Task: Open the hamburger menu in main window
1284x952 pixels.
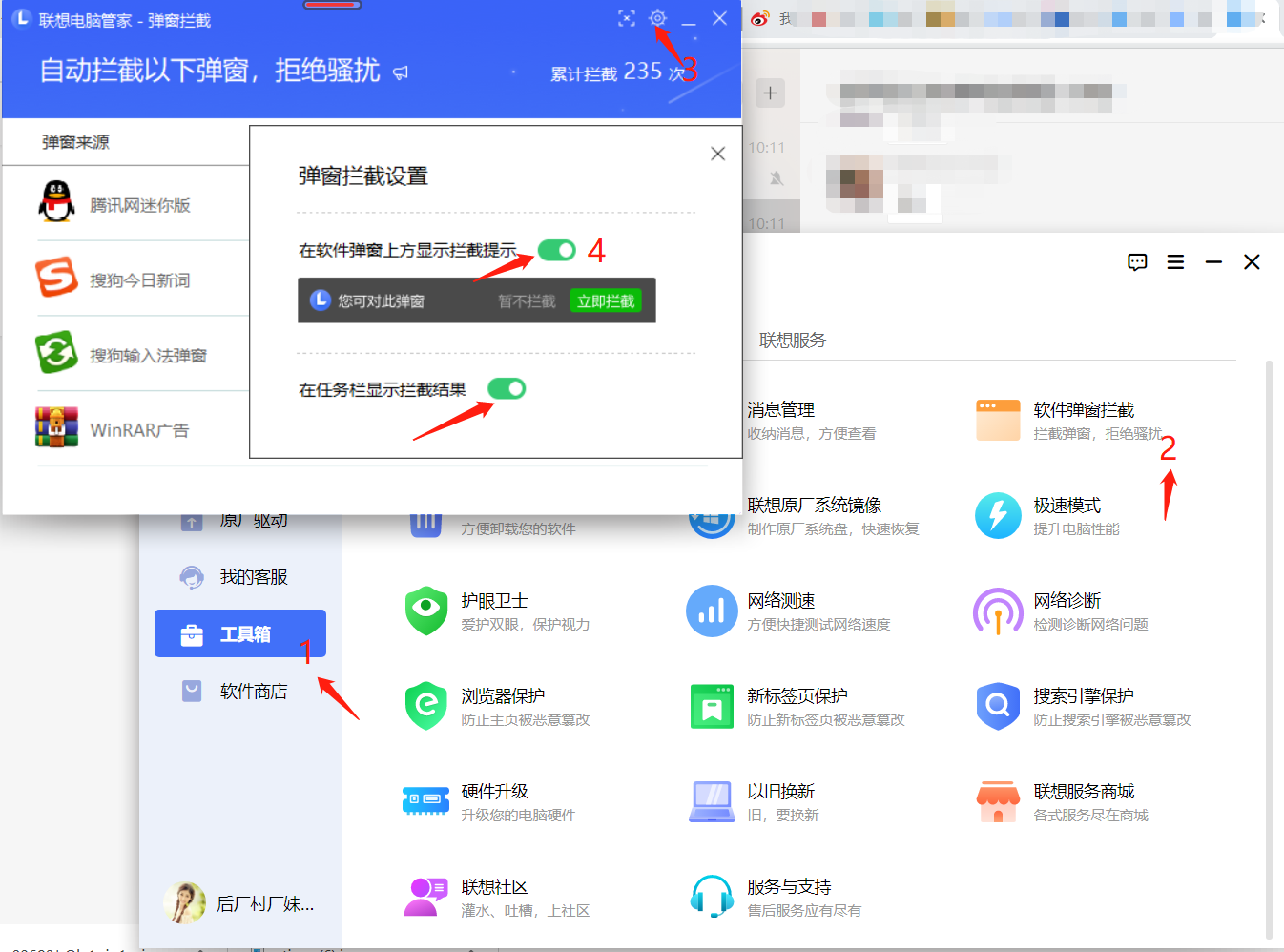Action: click(1175, 262)
